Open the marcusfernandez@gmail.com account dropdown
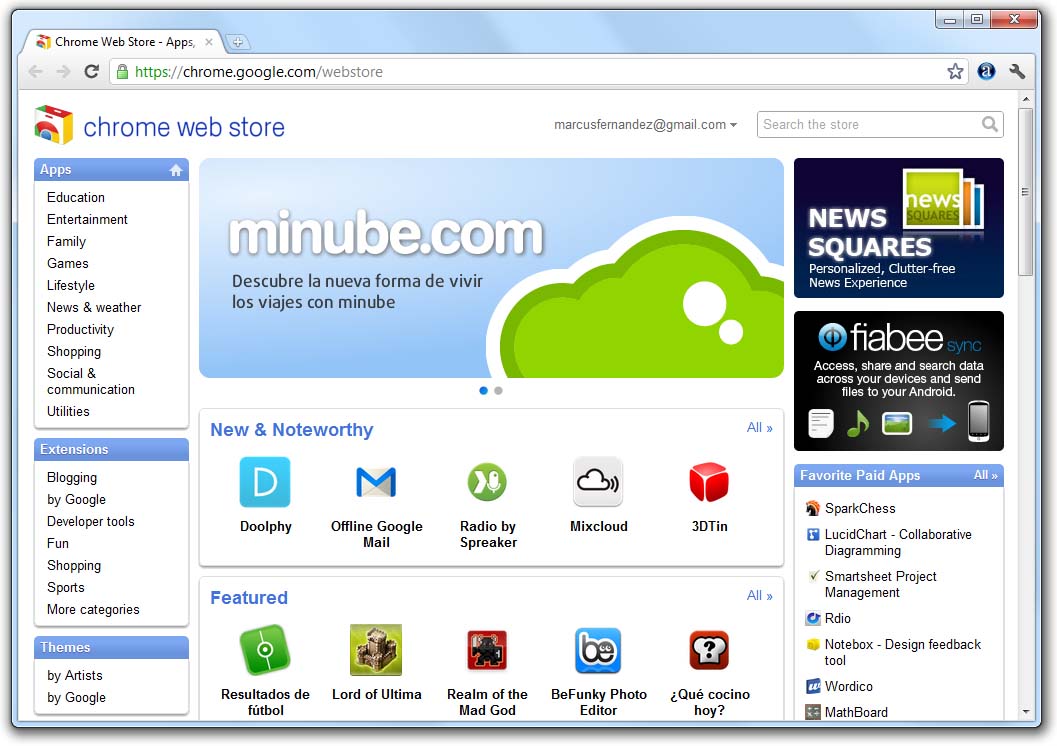The height and width of the screenshot is (746, 1057). pos(645,125)
